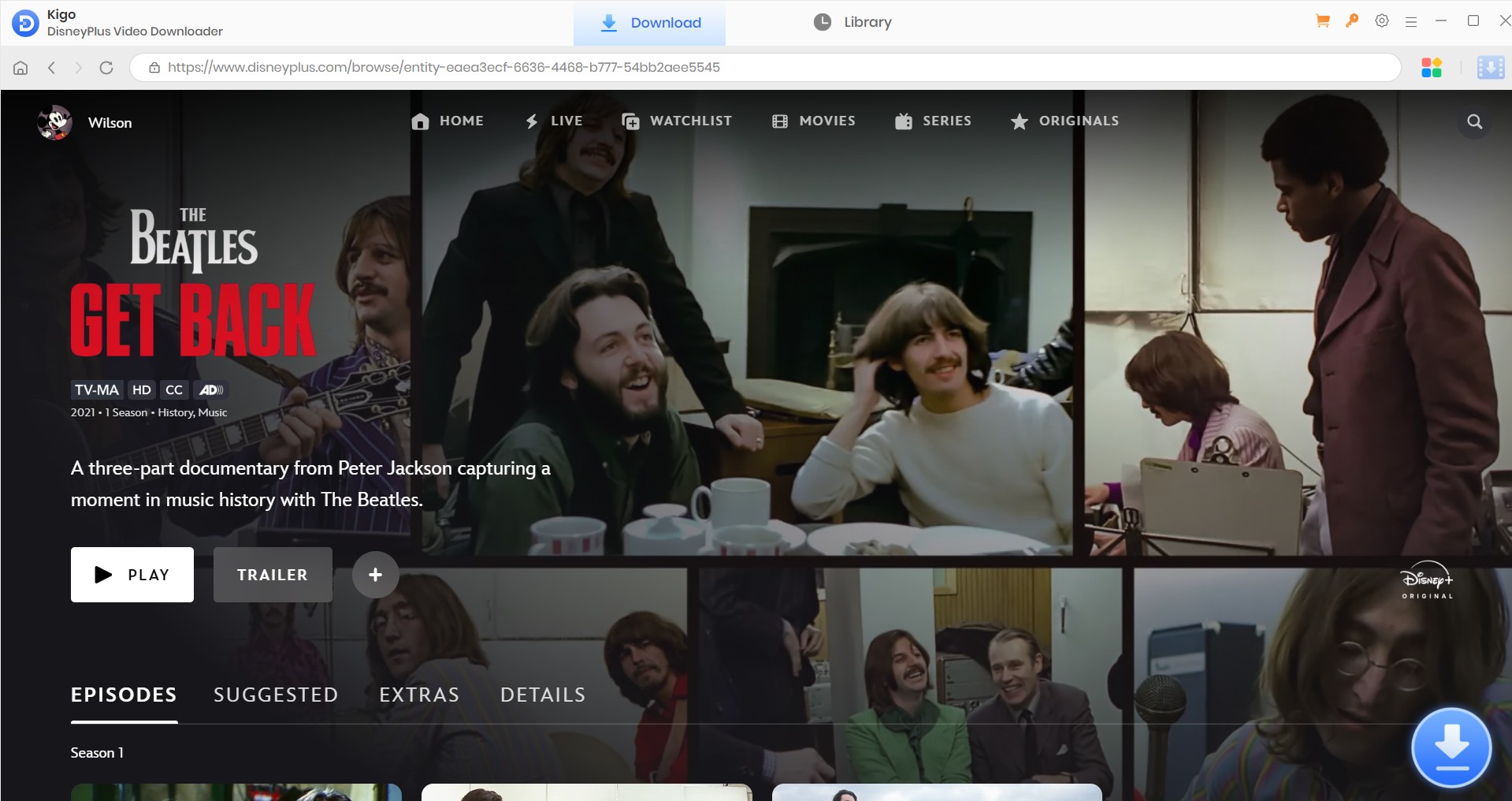1512x801 pixels.
Task: Open the settings gear icon
Action: click(x=1382, y=21)
